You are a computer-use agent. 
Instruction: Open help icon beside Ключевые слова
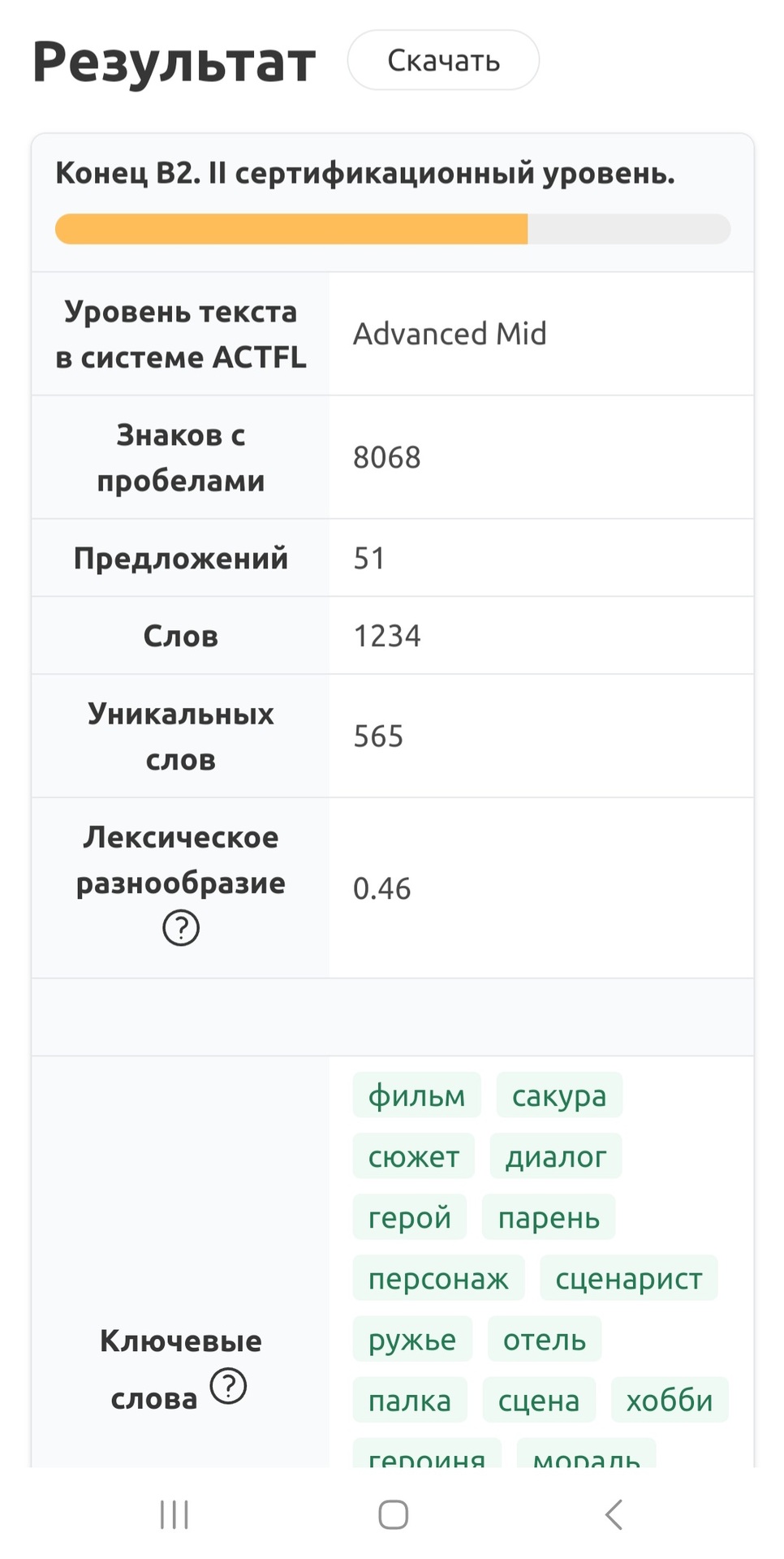[x=228, y=1386]
